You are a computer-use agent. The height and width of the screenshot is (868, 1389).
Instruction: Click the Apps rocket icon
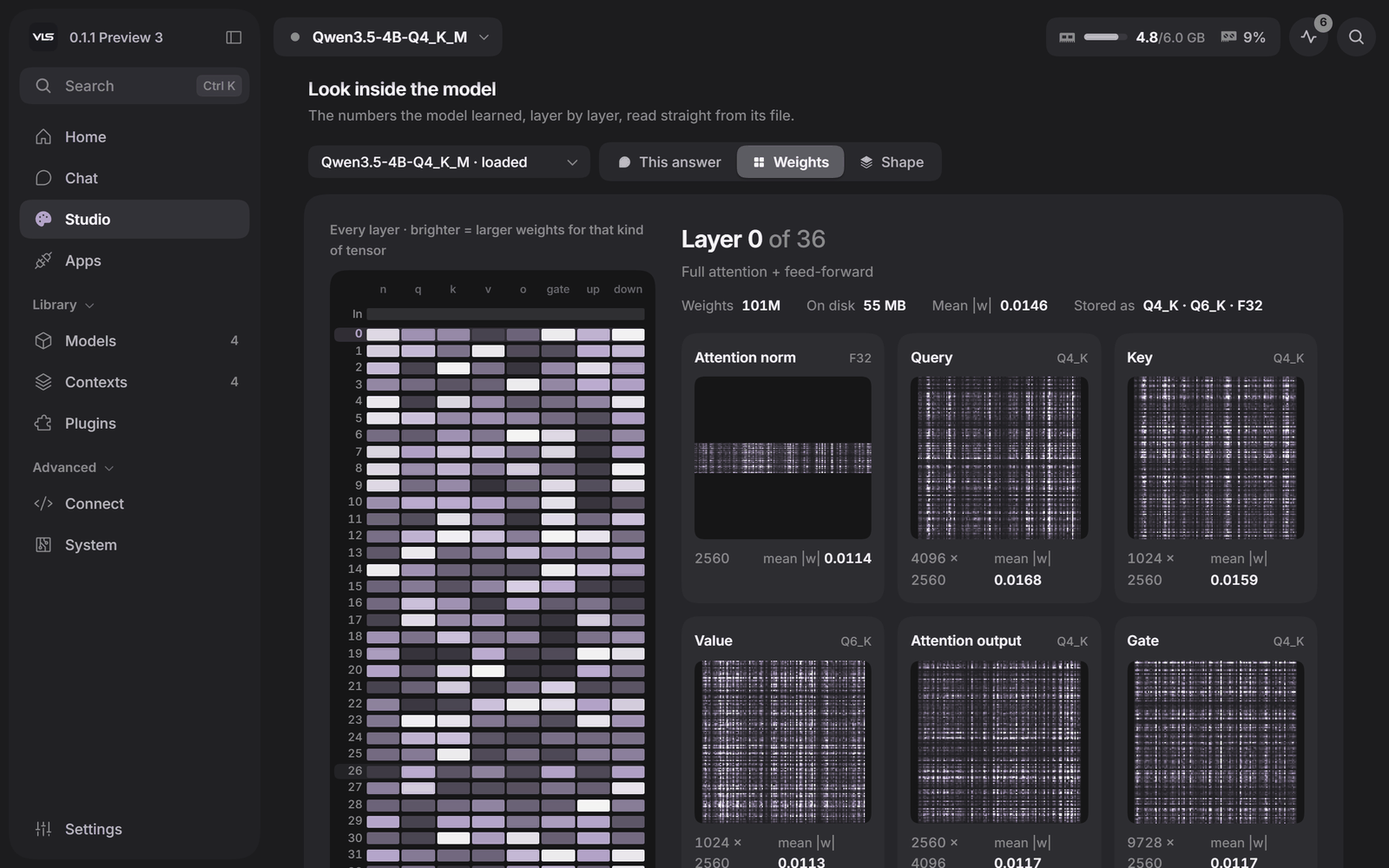click(x=43, y=260)
